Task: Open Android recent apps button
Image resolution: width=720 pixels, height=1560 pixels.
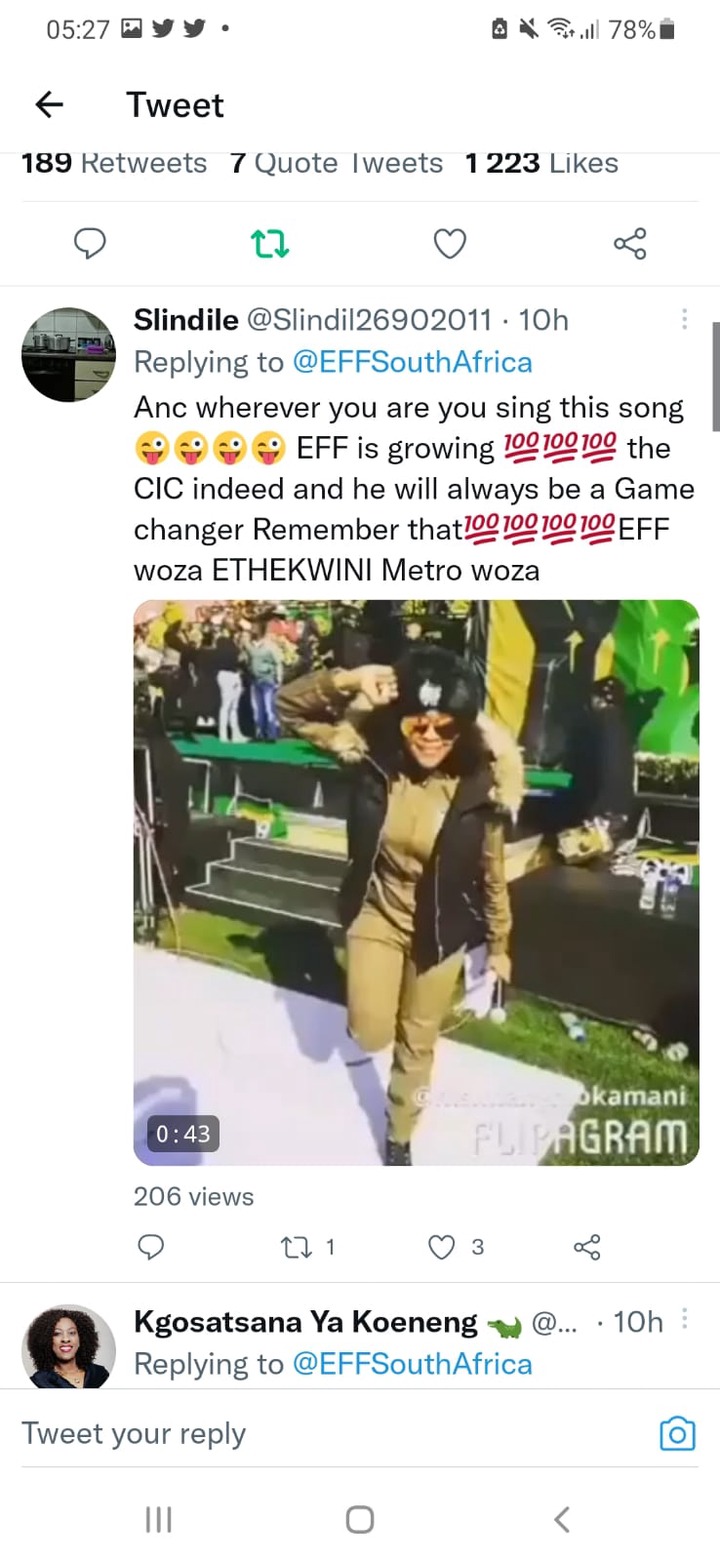Action: (158, 1520)
